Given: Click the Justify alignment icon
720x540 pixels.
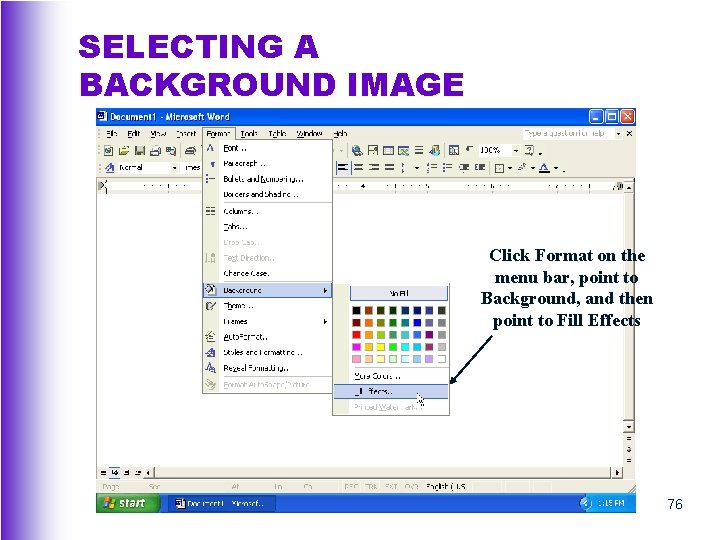Looking at the screenshot, I should [x=389, y=168].
